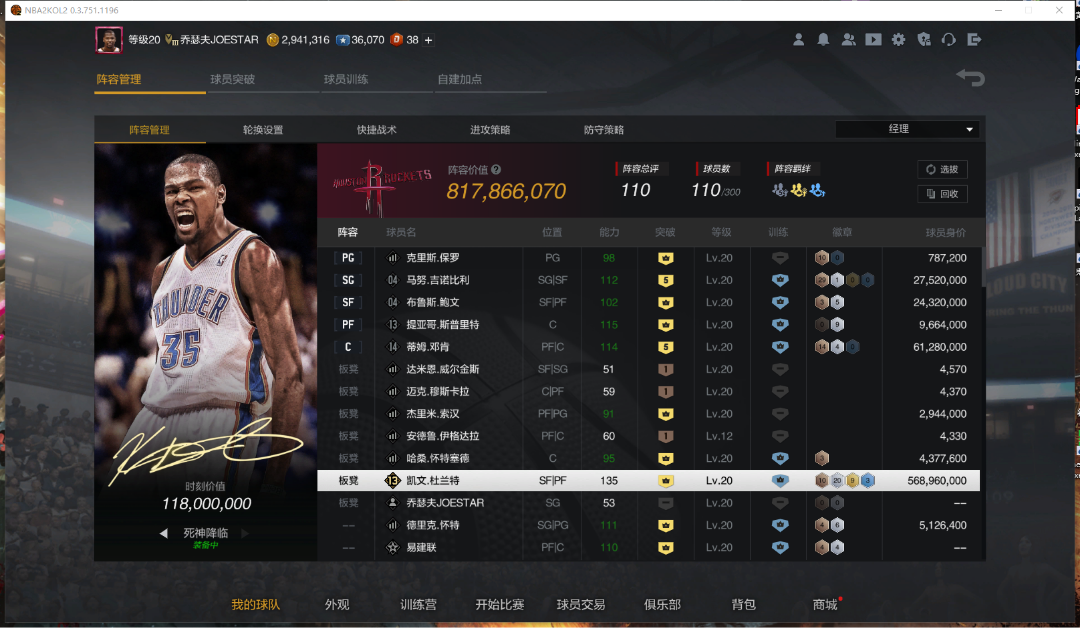The height and width of the screenshot is (628, 1080).
Task: Click the PG lineup slot for 克里斯.保罗
Action: [348, 258]
